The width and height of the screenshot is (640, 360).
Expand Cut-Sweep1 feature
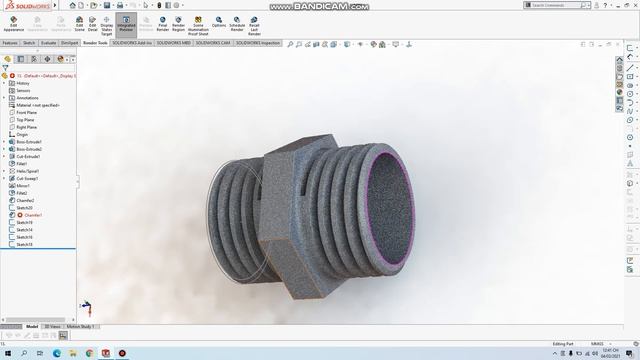click(4, 179)
